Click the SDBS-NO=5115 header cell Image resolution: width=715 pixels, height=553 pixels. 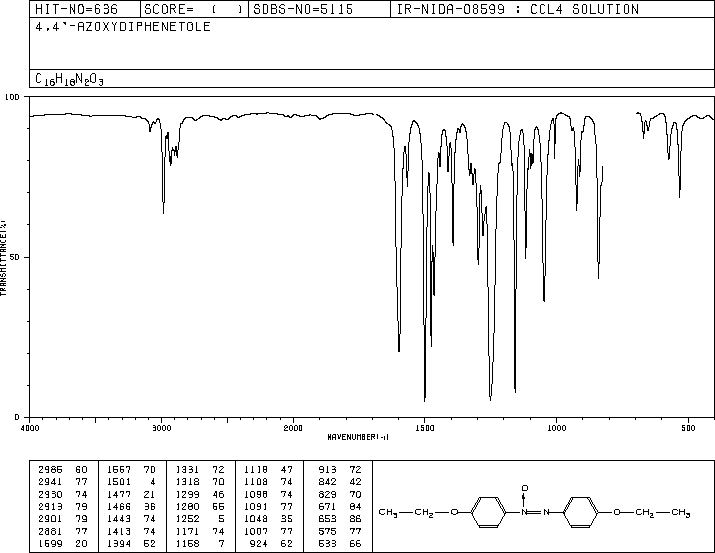pyautogui.click(x=319, y=9)
